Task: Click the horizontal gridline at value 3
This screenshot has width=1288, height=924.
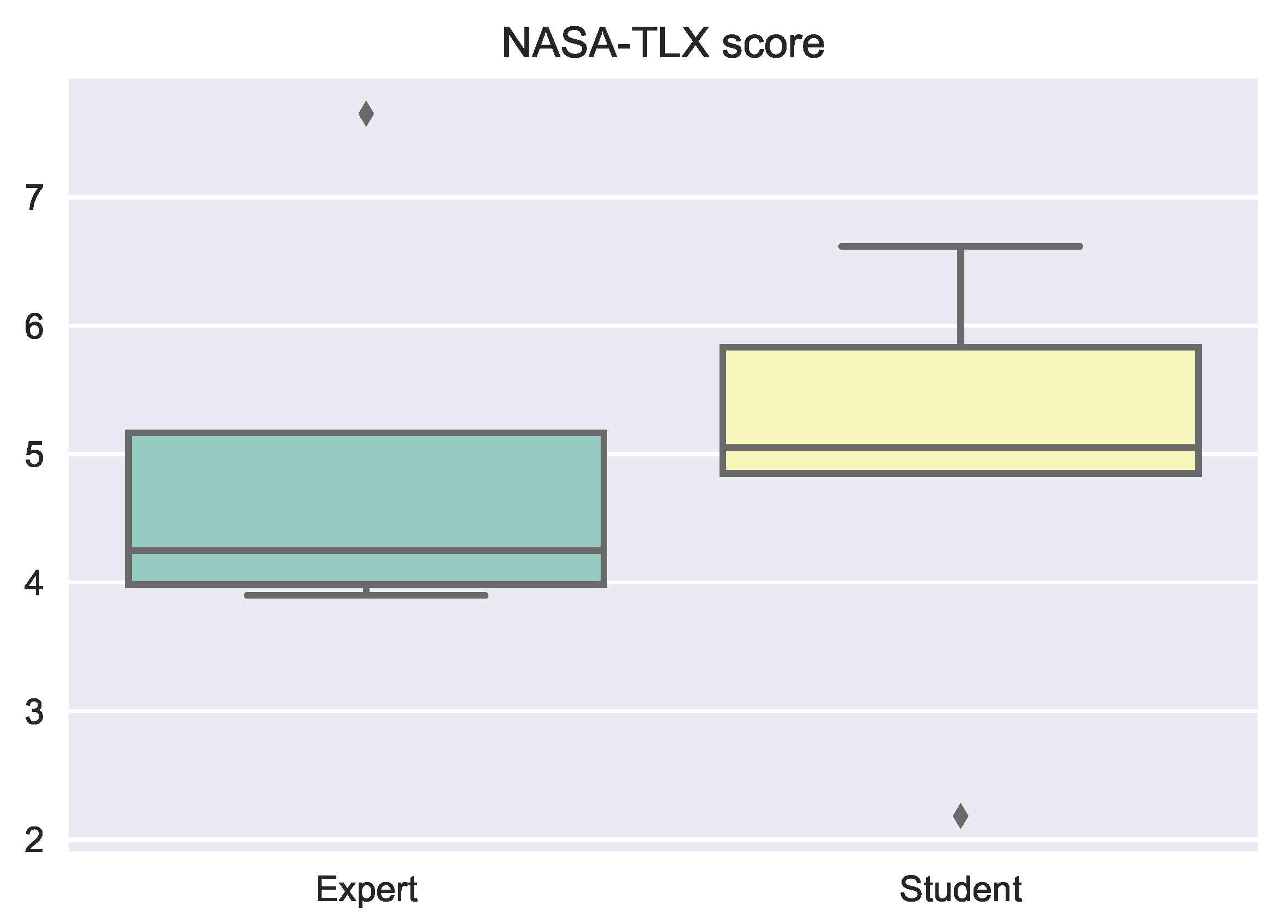Action: coord(663,710)
